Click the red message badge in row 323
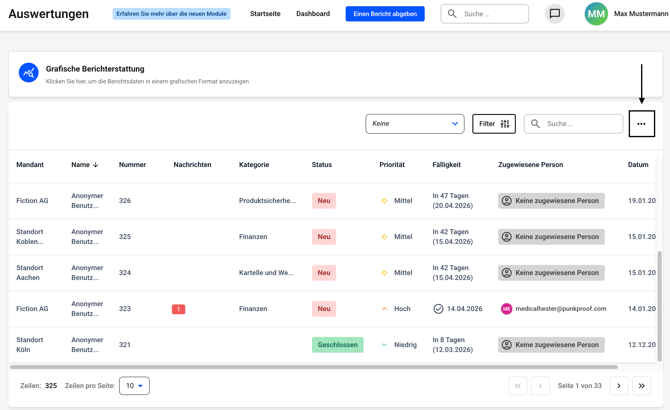The width and height of the screenshot is (670, 410). click(178, 309)
